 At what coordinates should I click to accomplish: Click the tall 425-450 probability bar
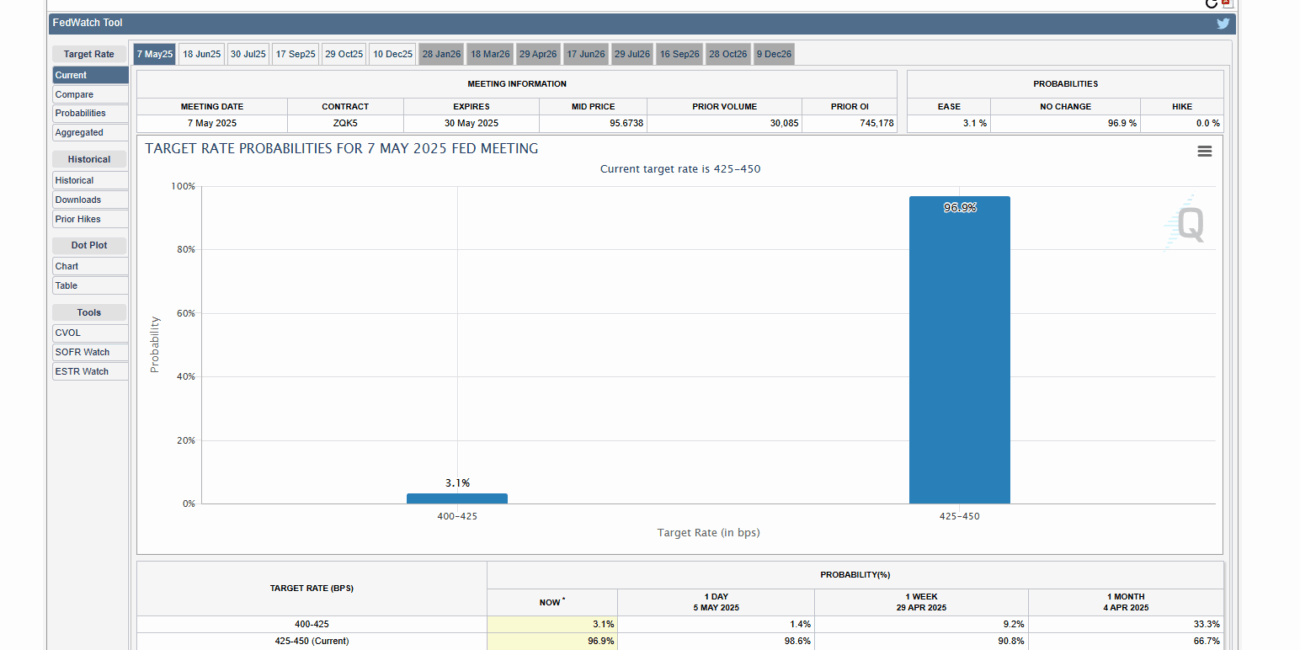(x=960, y=350)
